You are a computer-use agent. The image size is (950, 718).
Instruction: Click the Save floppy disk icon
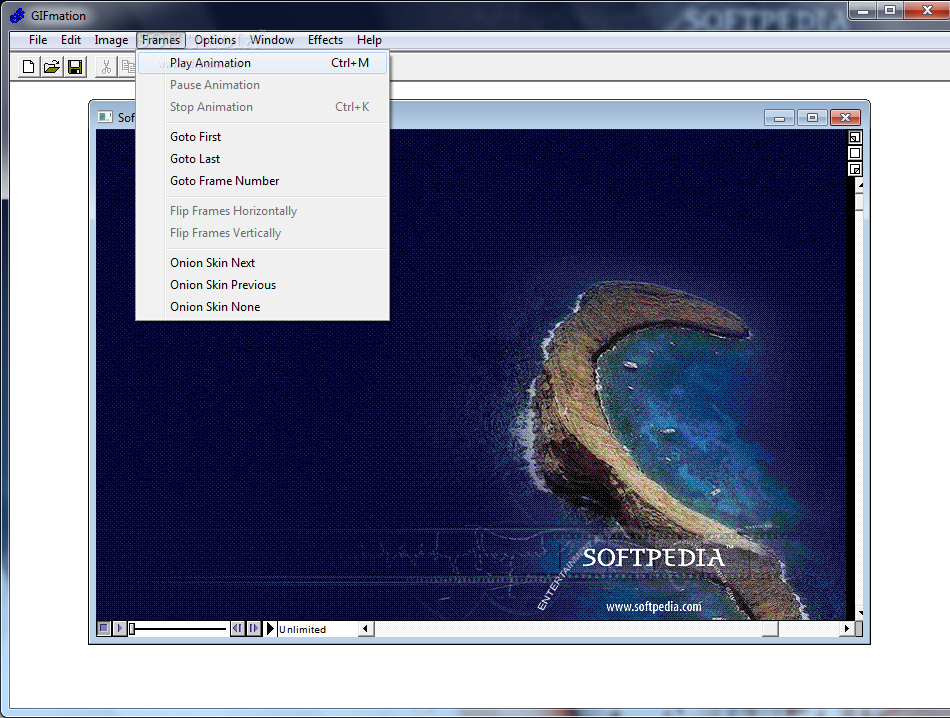tap(75, 67)
